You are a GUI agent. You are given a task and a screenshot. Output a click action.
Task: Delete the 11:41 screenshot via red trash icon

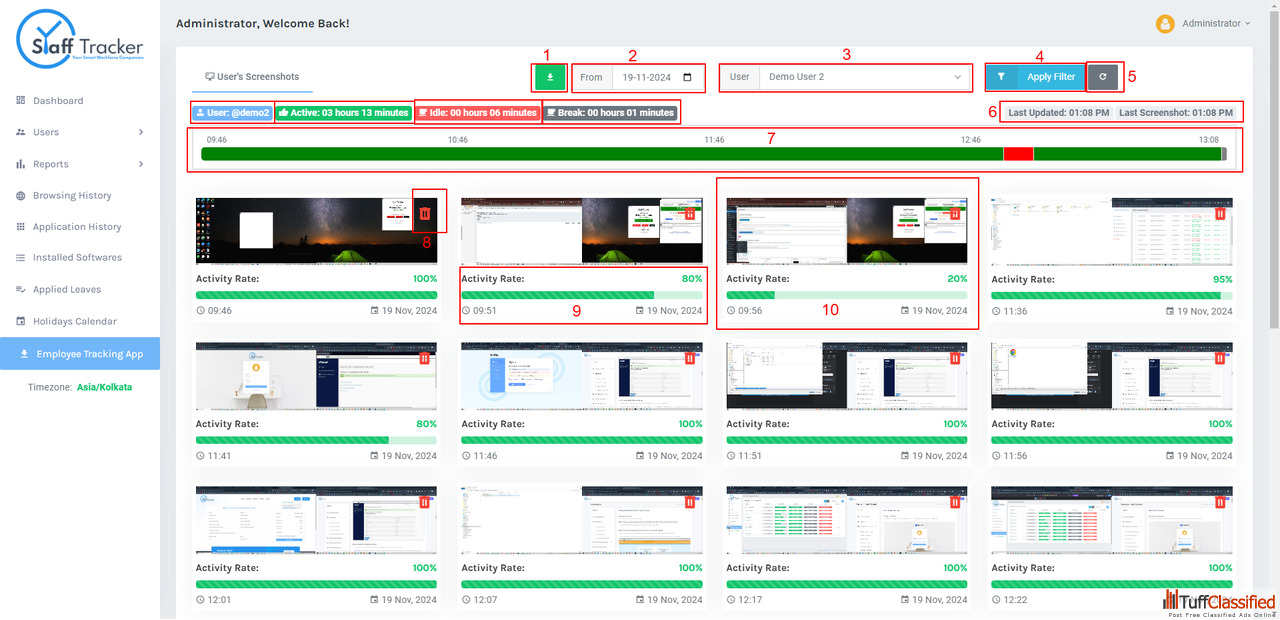tap(424, 358)
